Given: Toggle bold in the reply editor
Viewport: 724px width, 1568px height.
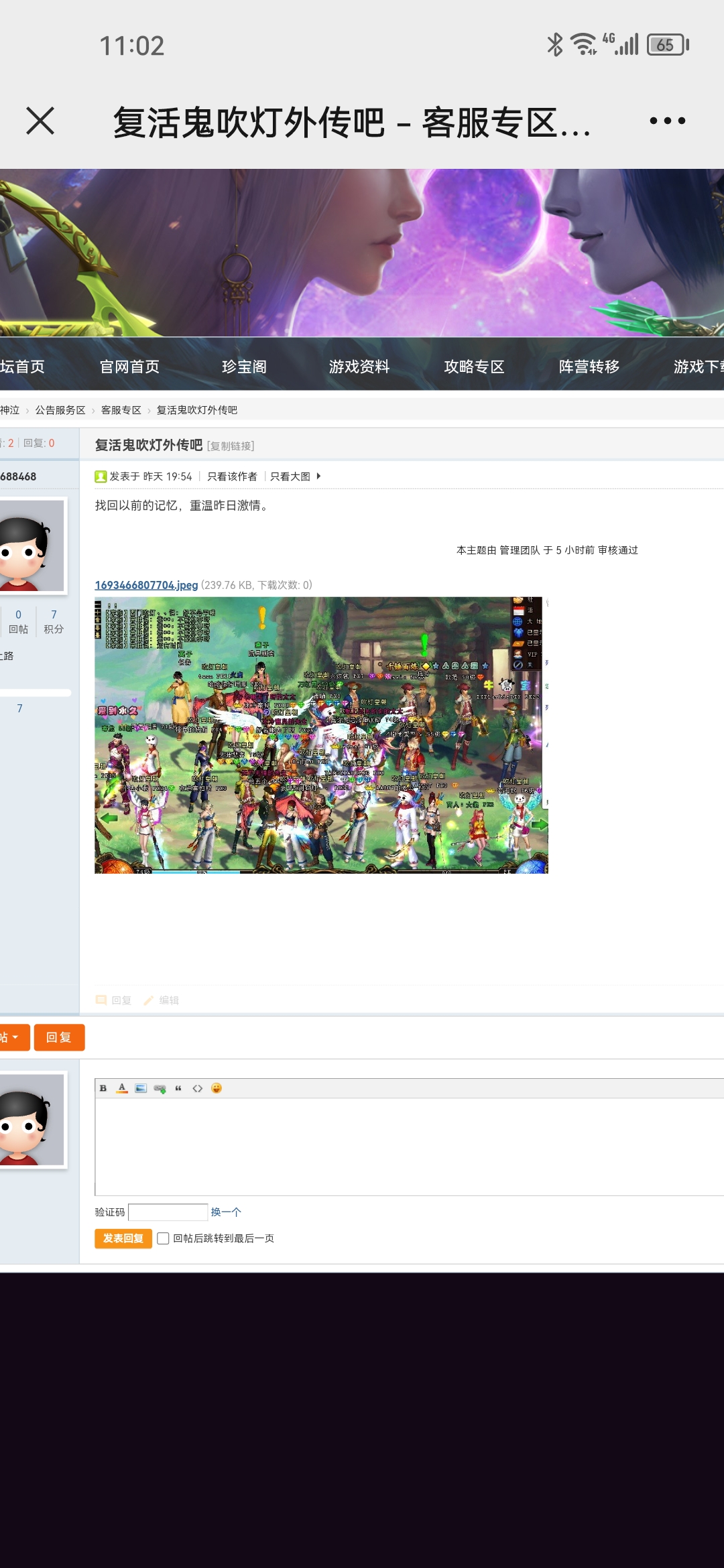Looking at the screenshot, I should pos(103,1088).
